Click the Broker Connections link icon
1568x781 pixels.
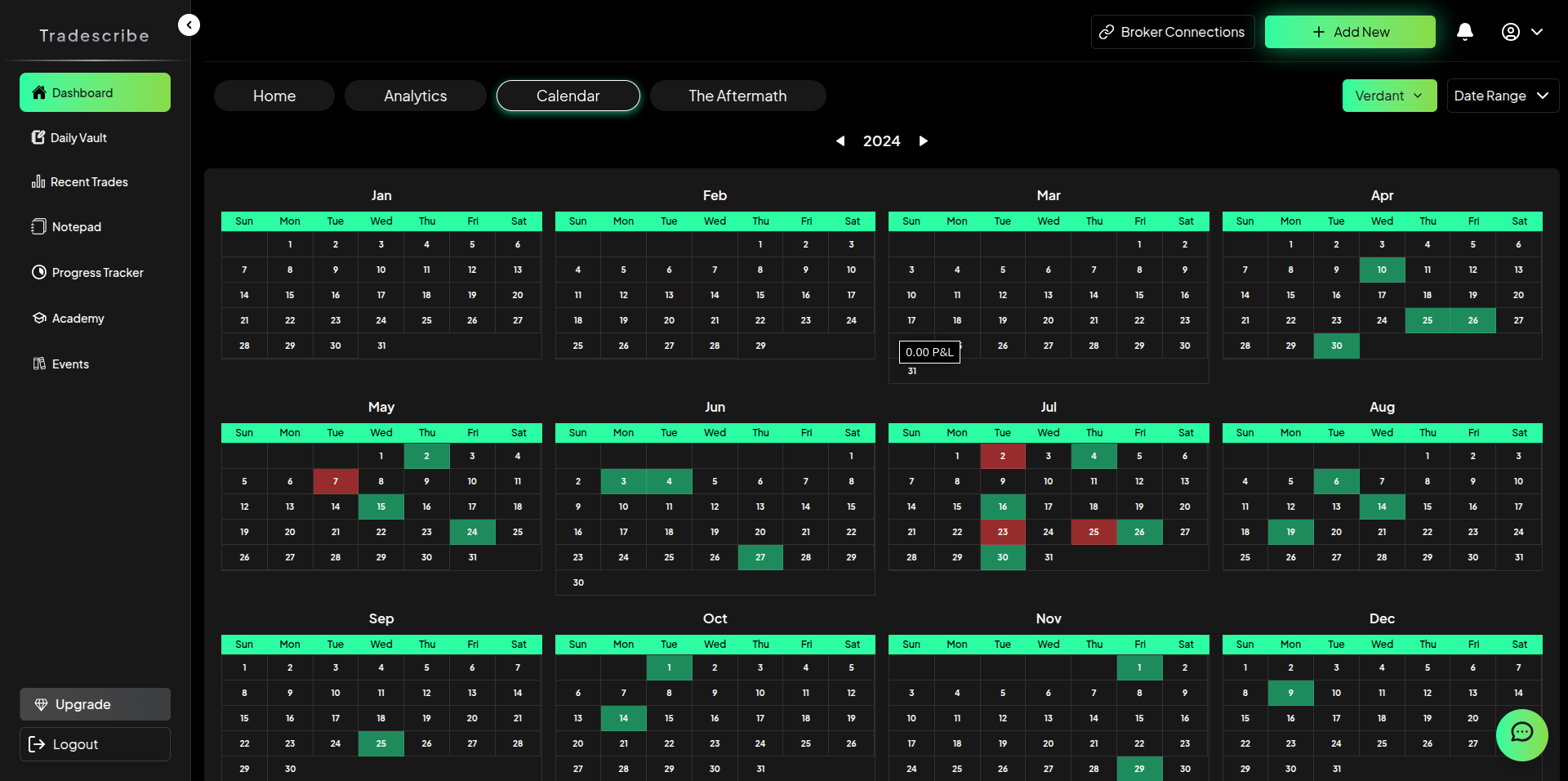(1107, 32)
